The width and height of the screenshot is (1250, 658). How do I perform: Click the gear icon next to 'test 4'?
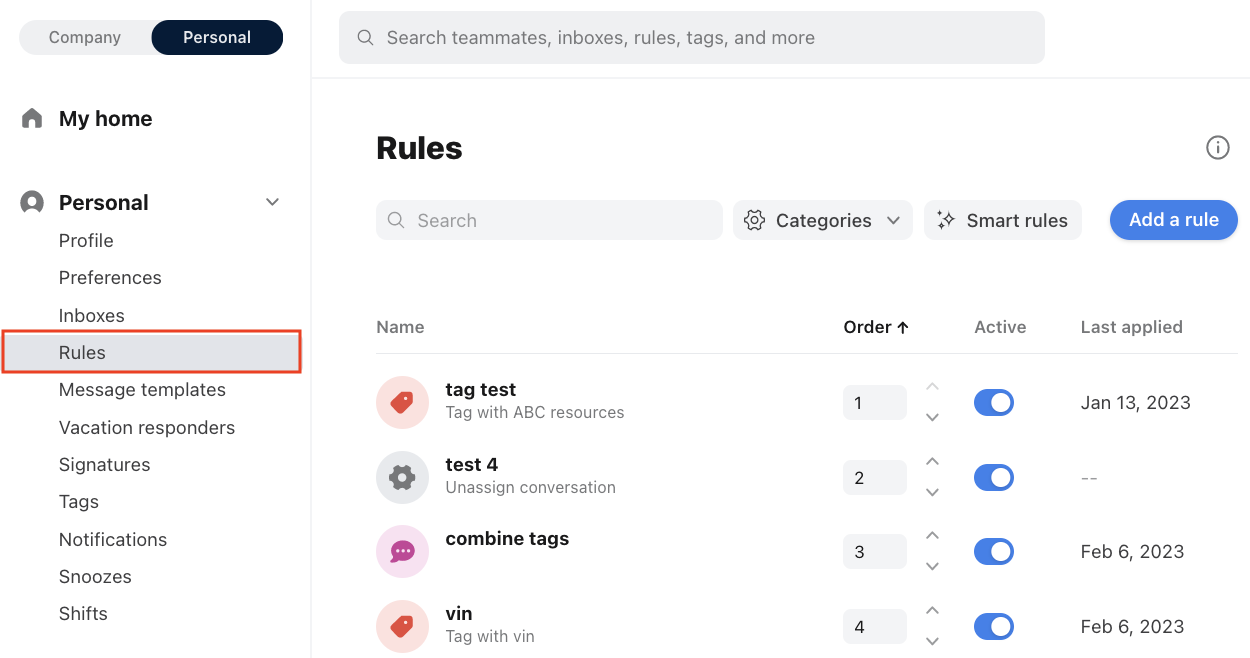[x=402, y=477]
